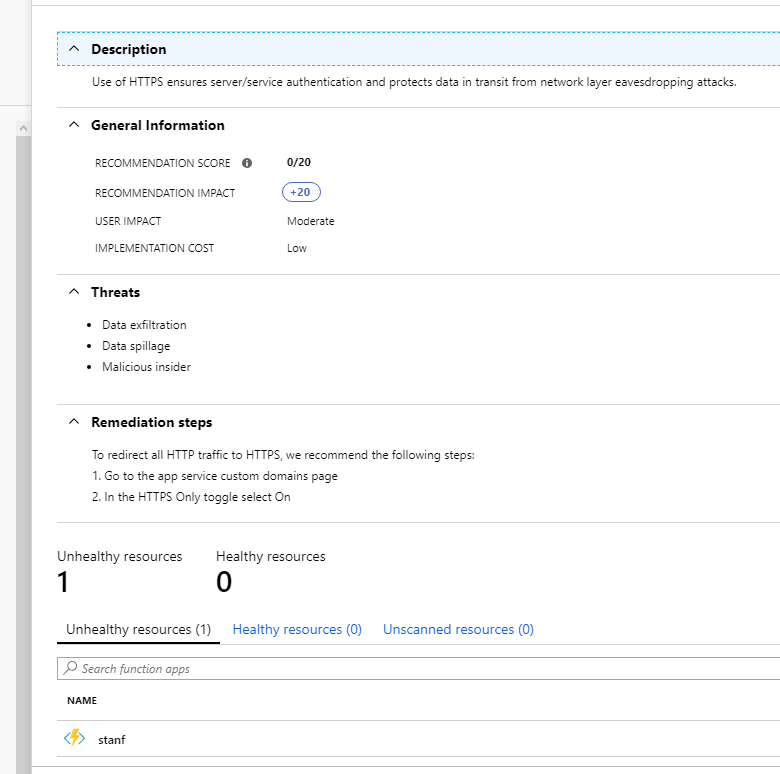The image size is (780, 774).
Task: Click the Threats section heading
Action: [115, 292]
